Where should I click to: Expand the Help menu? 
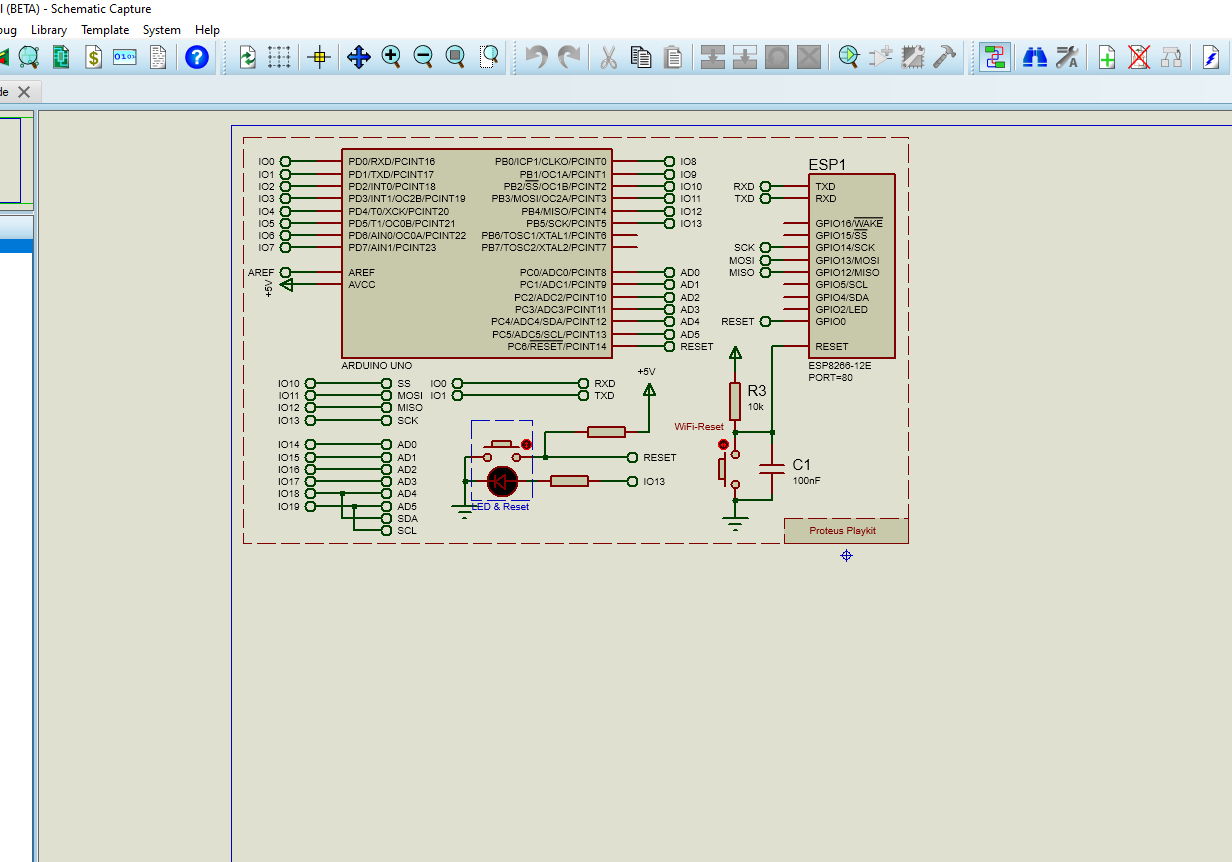point(207,29)
